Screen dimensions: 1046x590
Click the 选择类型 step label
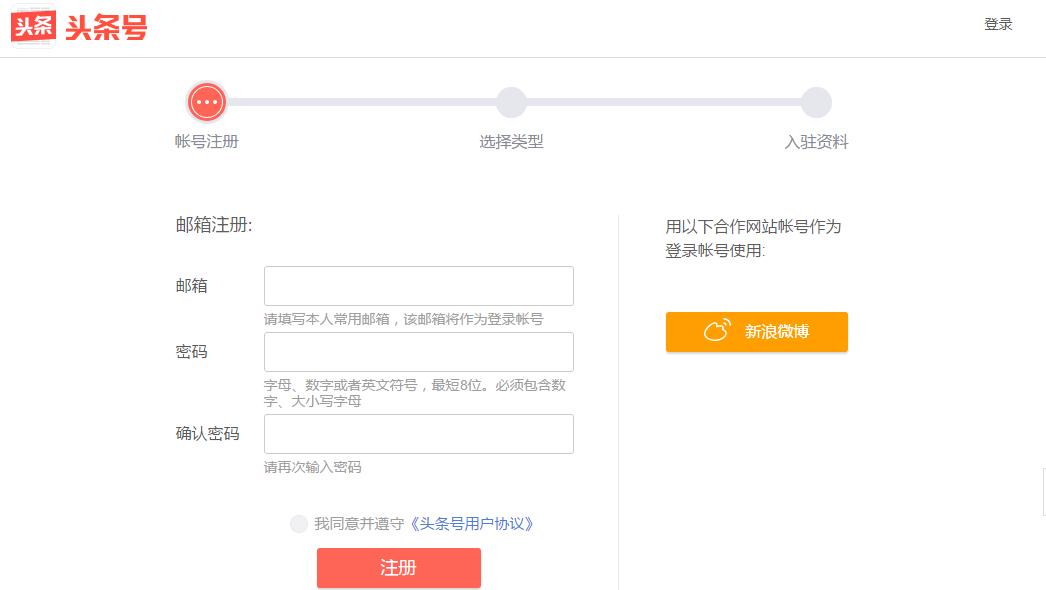(x=511, y=141)
